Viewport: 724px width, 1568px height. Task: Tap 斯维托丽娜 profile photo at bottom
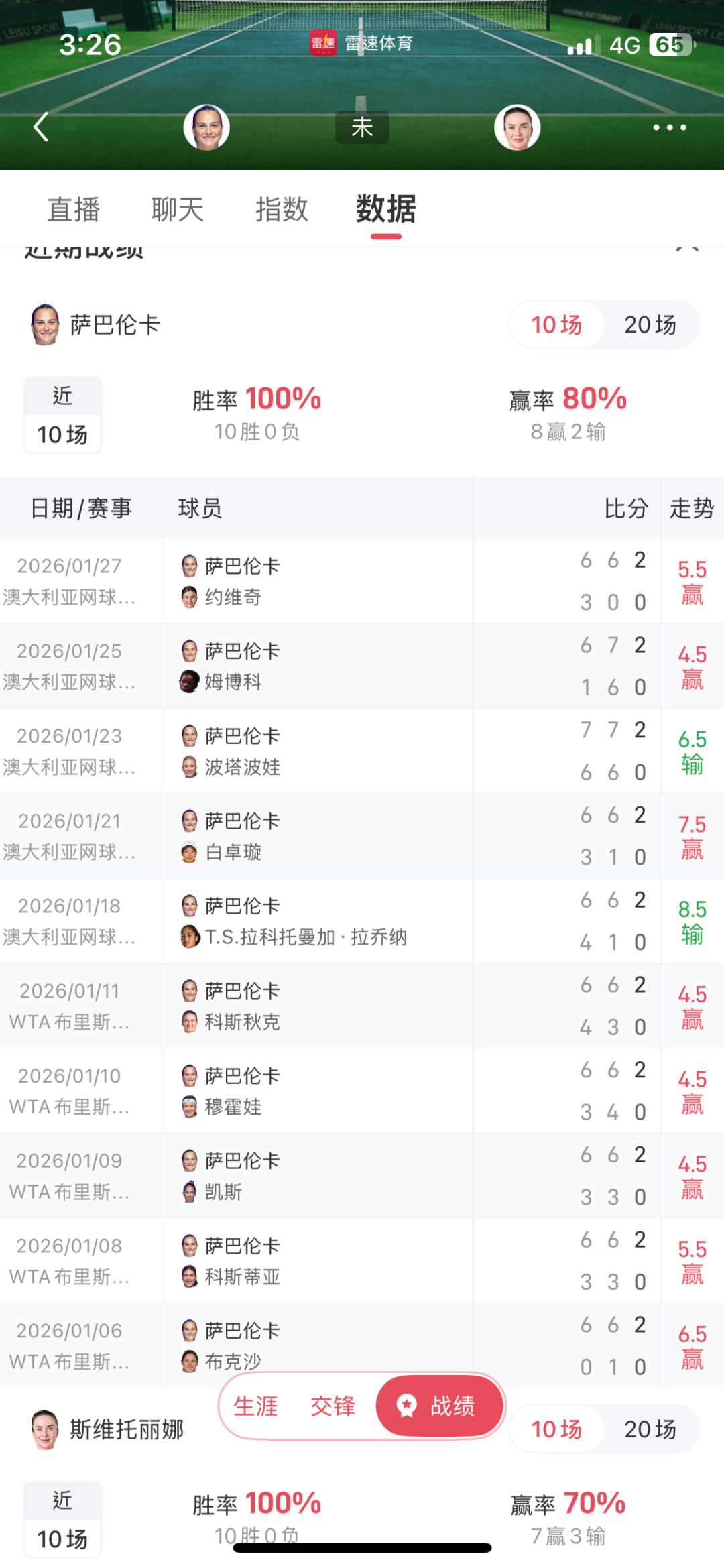(x=45, y=1429)
